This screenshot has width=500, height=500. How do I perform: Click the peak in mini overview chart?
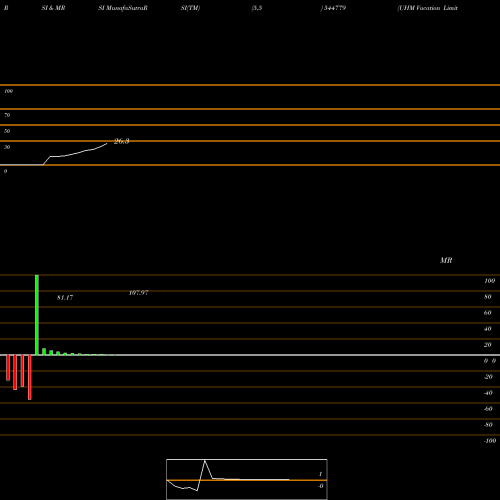[205, 461]
